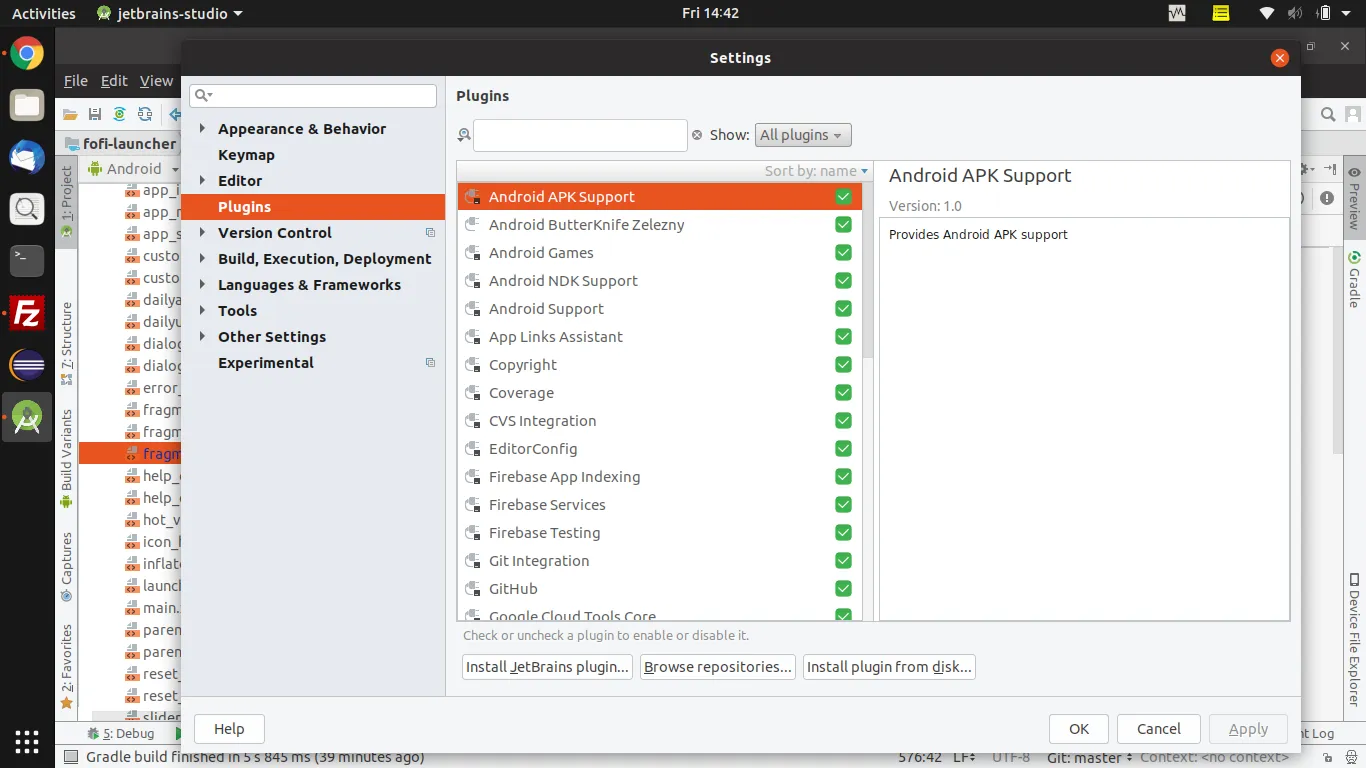Viewport: 1366px width, 768px height.
Task: Disable the Android APK Support plugin
Action: click(843, 197)
